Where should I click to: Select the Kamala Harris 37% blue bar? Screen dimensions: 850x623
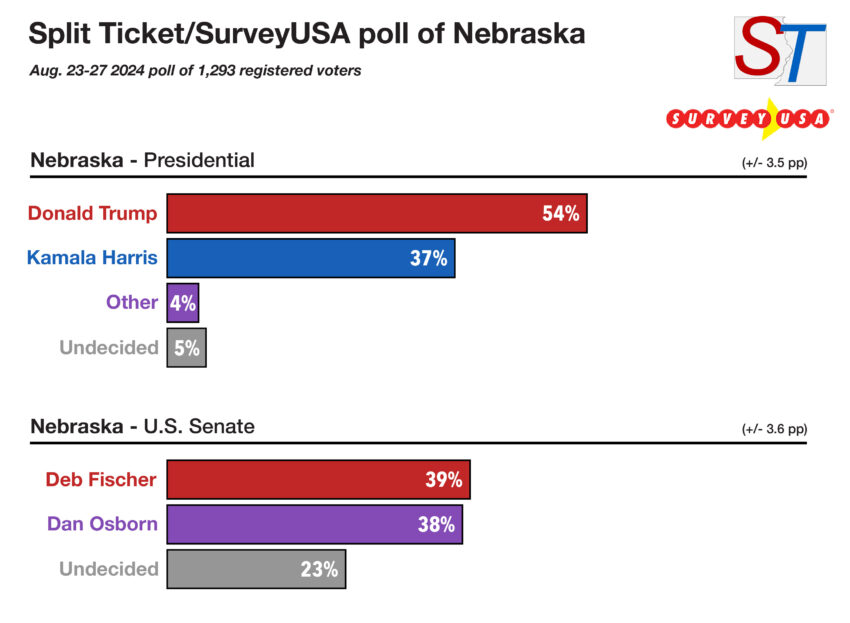point(310,258)
